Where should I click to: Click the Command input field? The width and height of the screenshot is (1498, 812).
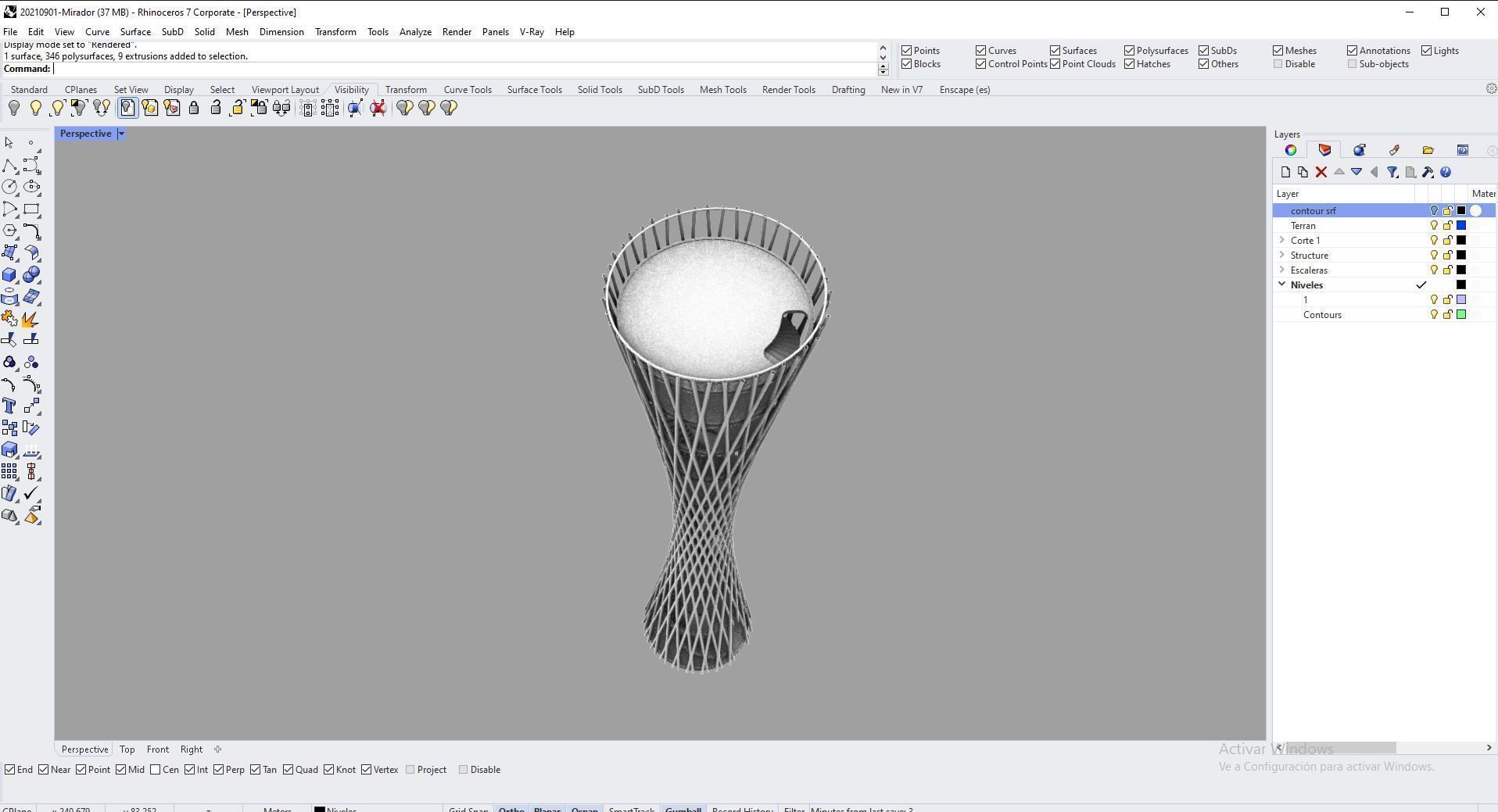point(465,69)
